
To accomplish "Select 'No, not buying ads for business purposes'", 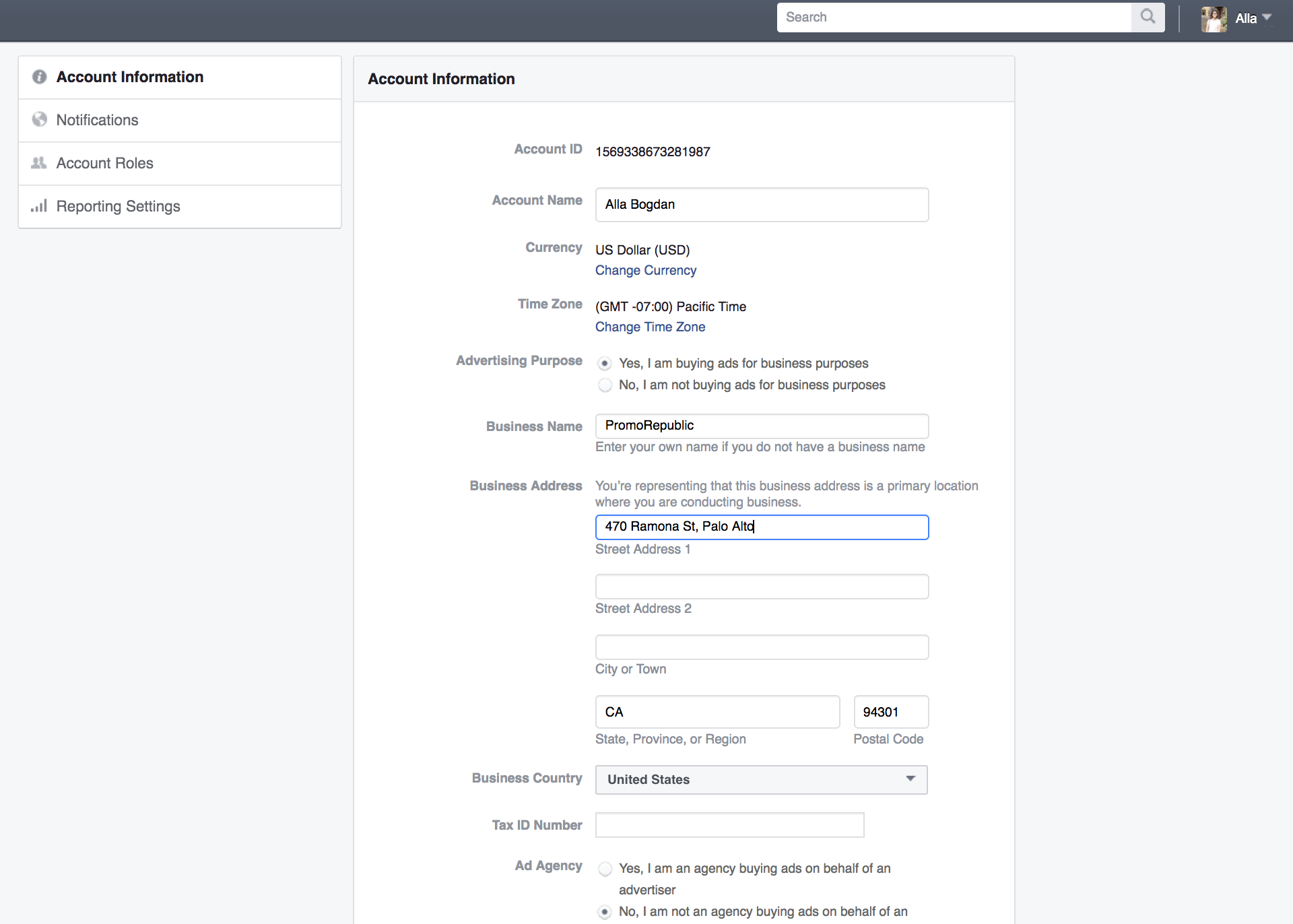I will (x=605, y=385).
